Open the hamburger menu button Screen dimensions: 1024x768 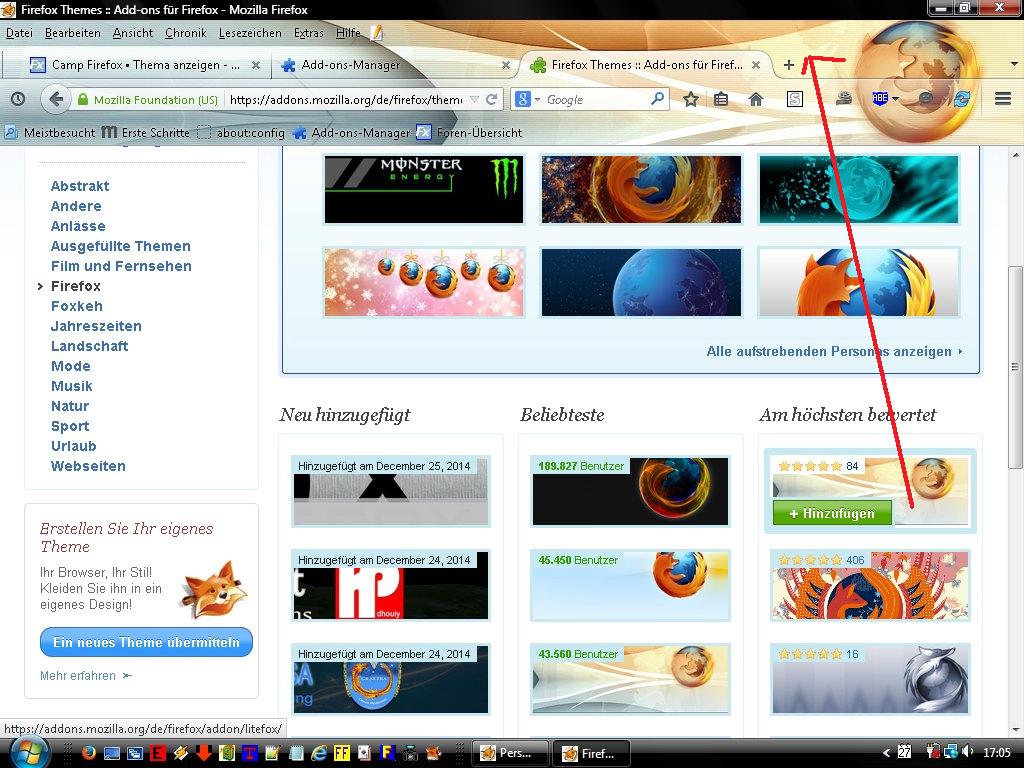coord(1002,99)
